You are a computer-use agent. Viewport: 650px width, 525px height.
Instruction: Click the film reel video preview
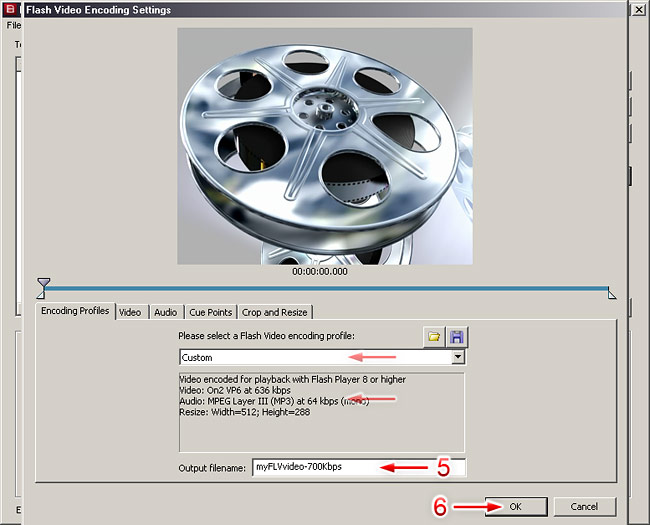325,146
